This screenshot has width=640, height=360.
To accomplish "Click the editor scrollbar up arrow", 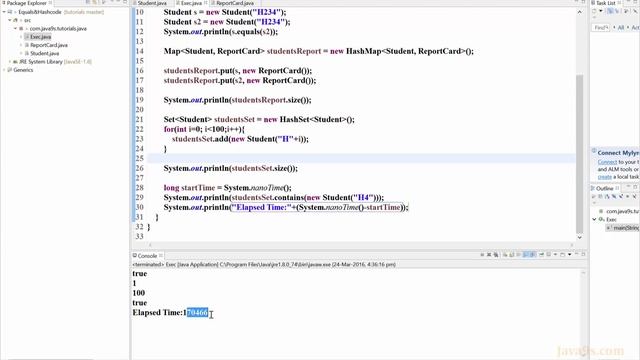I will 579,12.
